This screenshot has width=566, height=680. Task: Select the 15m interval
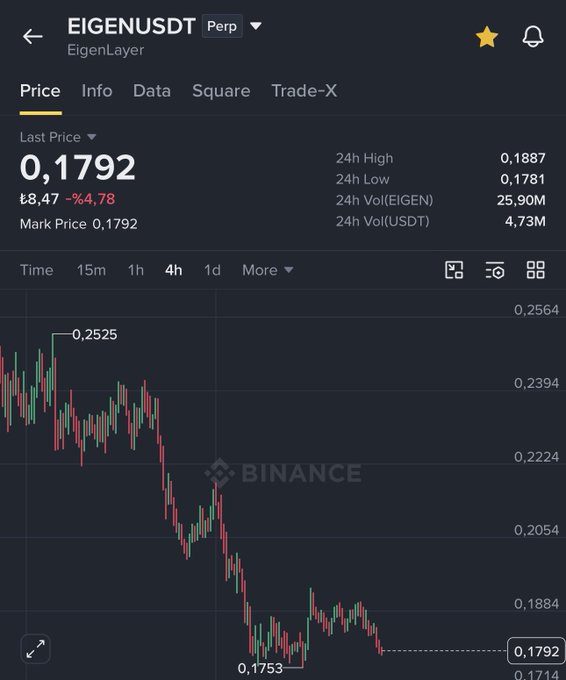click(91, 270)
